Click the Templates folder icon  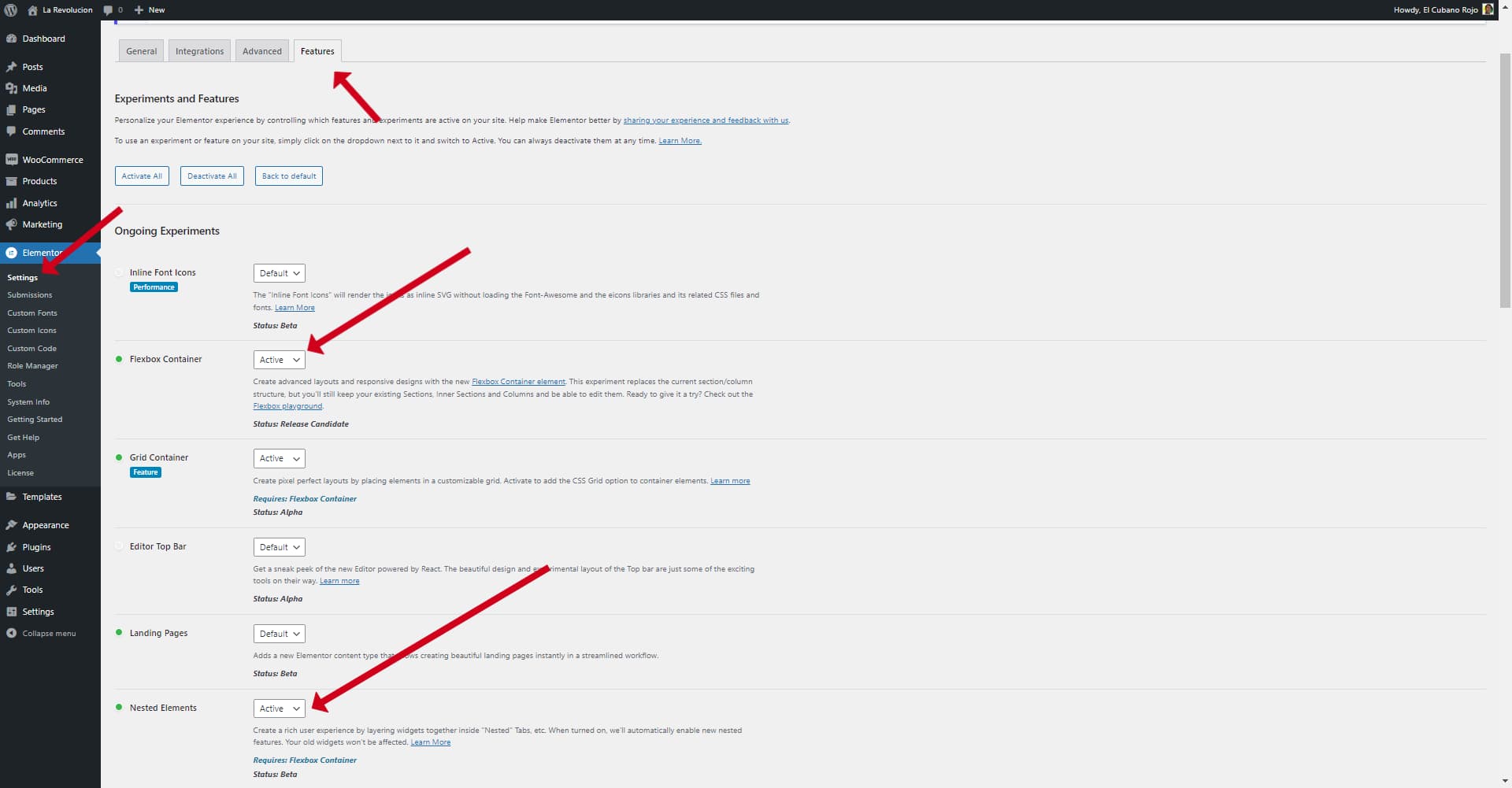pos(11,497)
